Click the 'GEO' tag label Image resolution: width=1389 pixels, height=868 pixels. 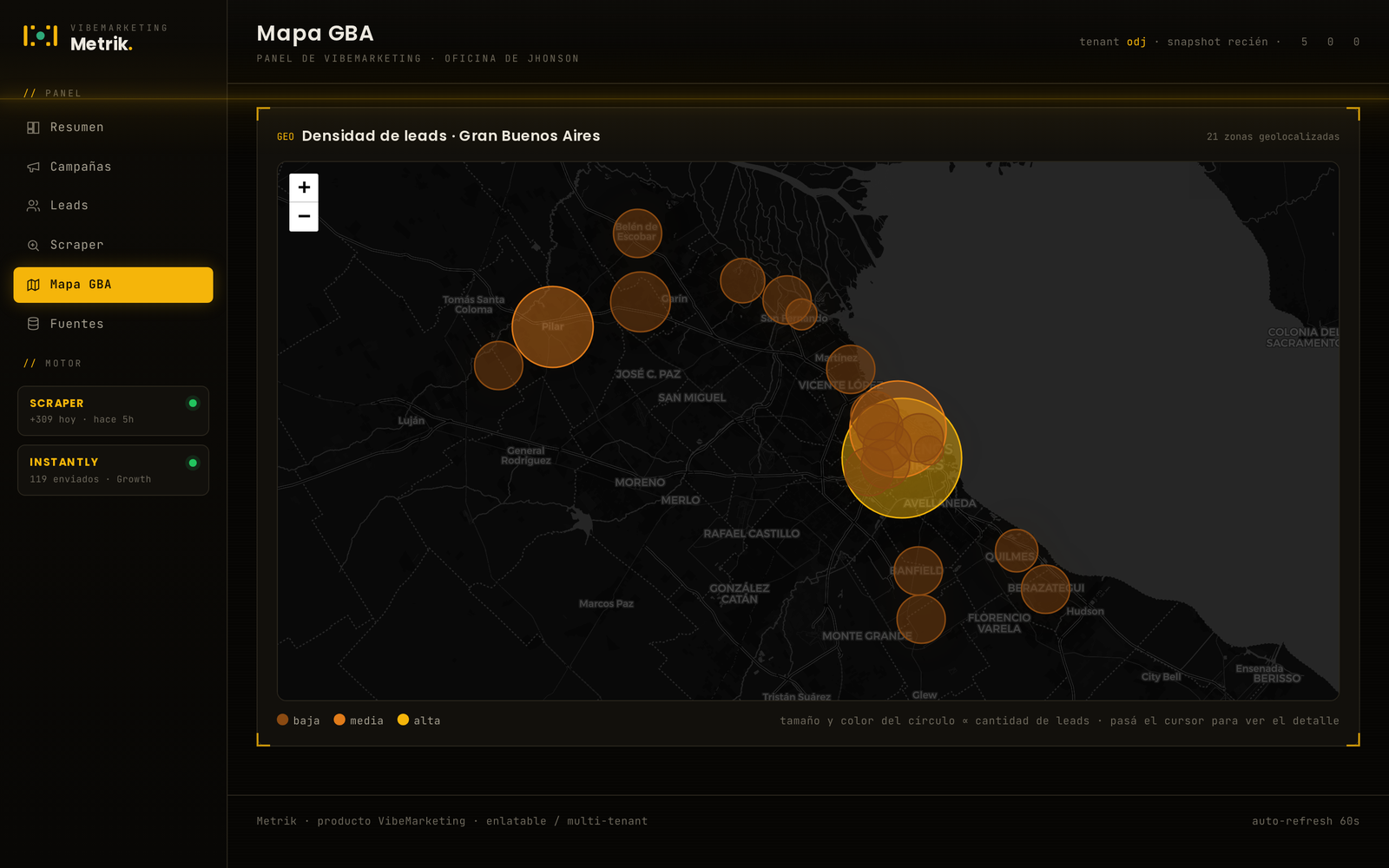286,137
